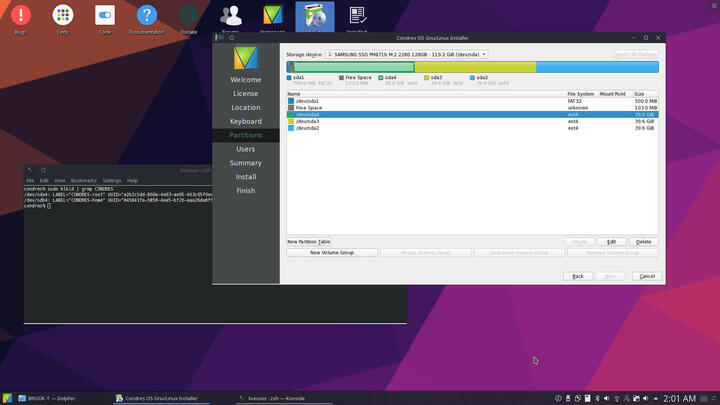
Task: Switch to Condres OS Installer taskbar entry
Action: [x=161, y=398]
